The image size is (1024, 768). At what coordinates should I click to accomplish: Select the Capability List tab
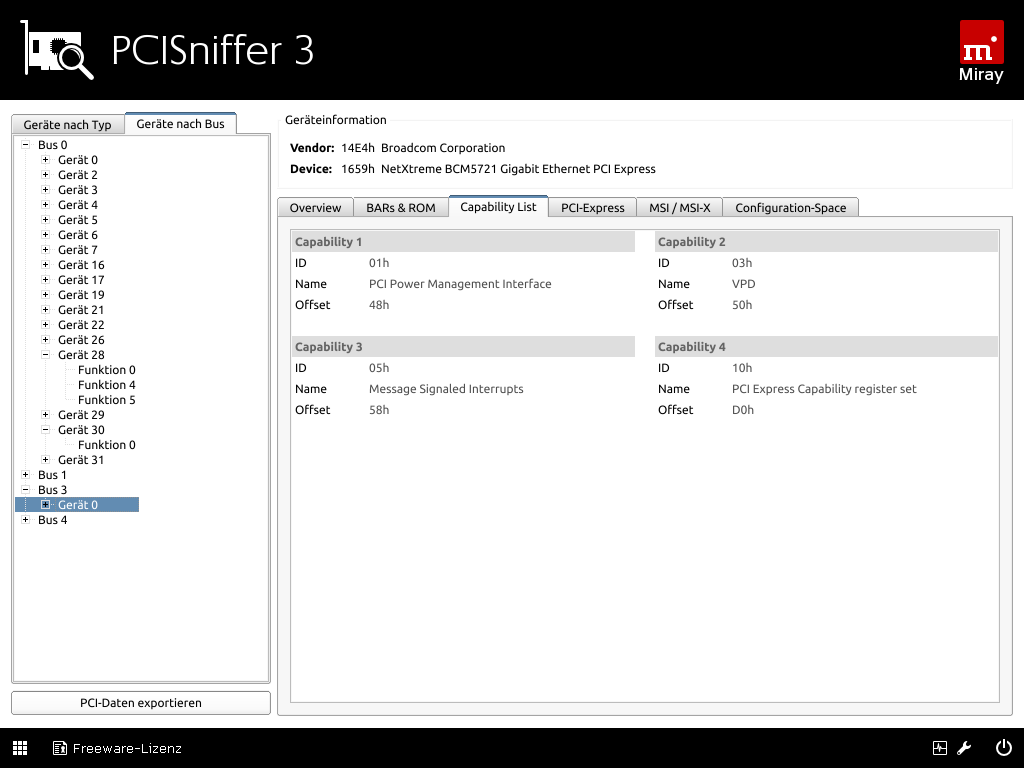tap(498, 206)
